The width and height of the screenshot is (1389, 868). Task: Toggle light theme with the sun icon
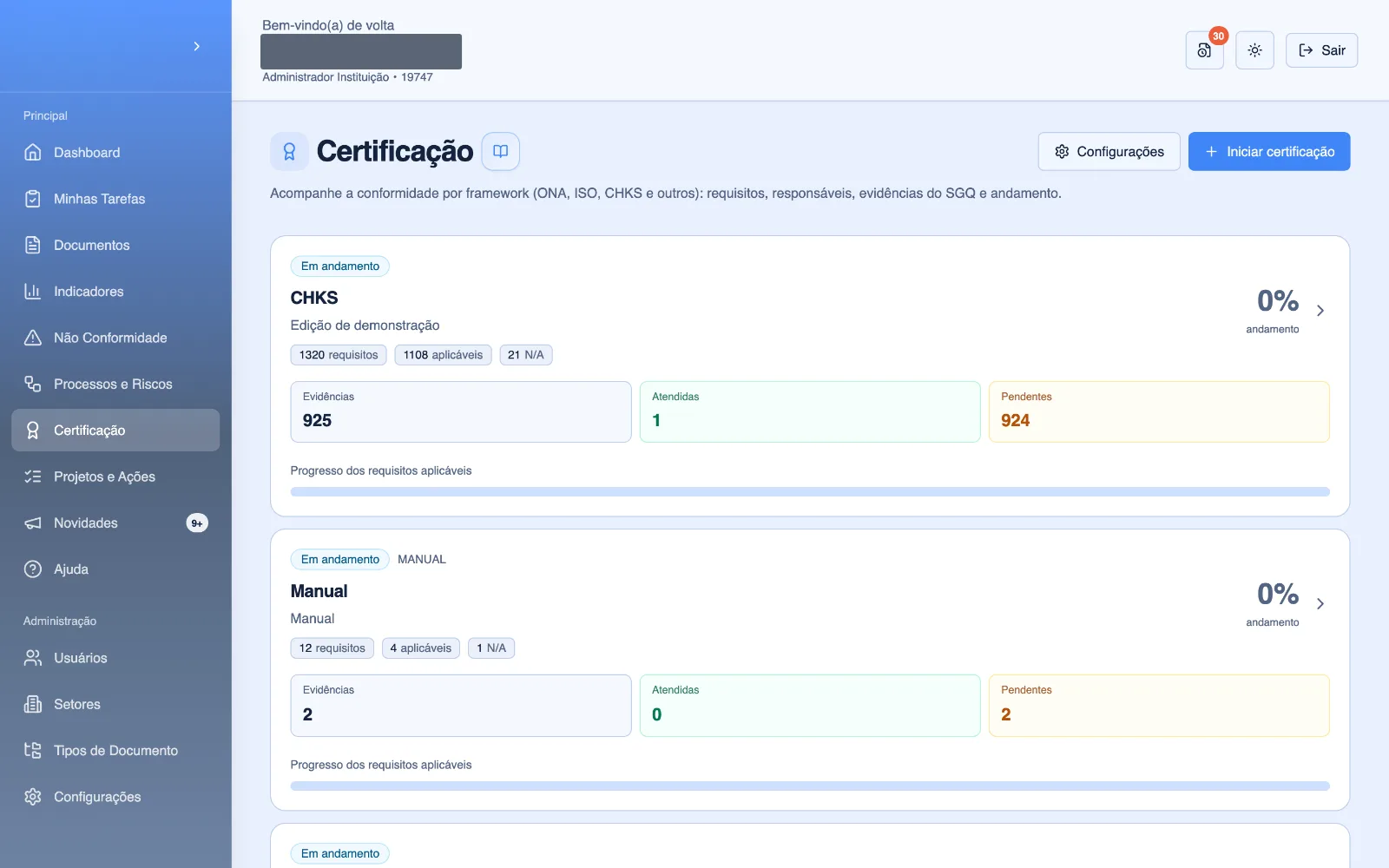tap(1254, 50)
